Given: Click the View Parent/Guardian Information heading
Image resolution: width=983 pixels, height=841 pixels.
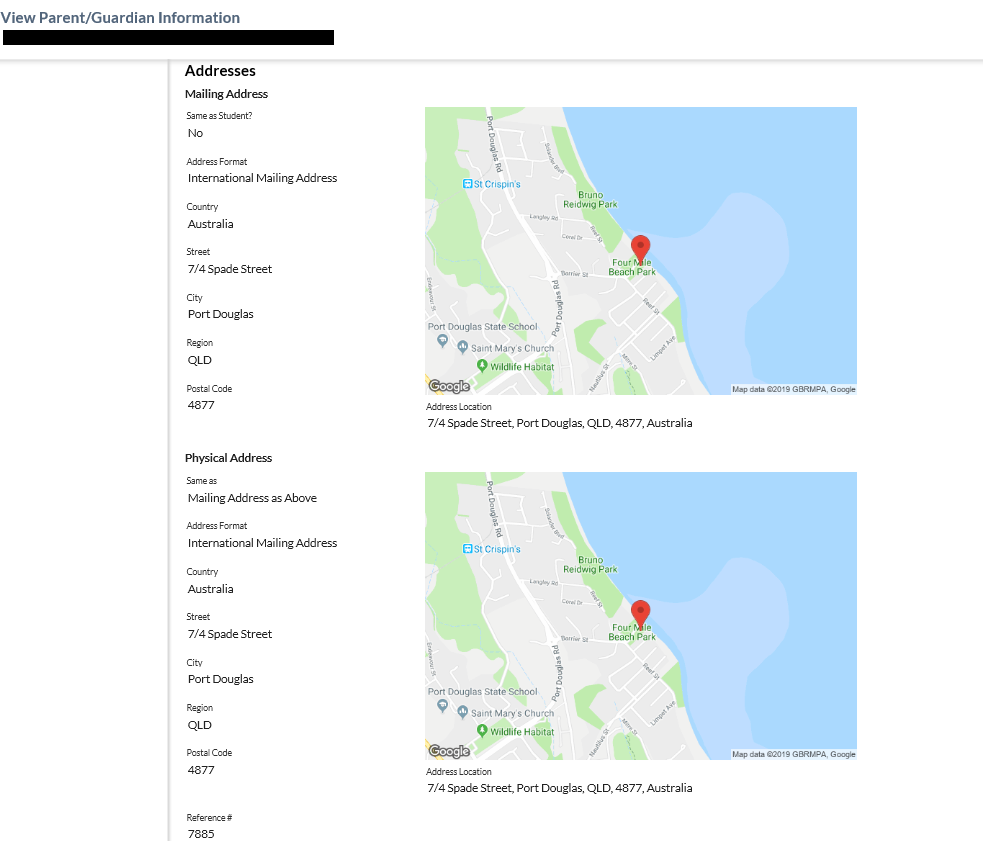Looking at the screenshot, I should (x=120, y=18).
